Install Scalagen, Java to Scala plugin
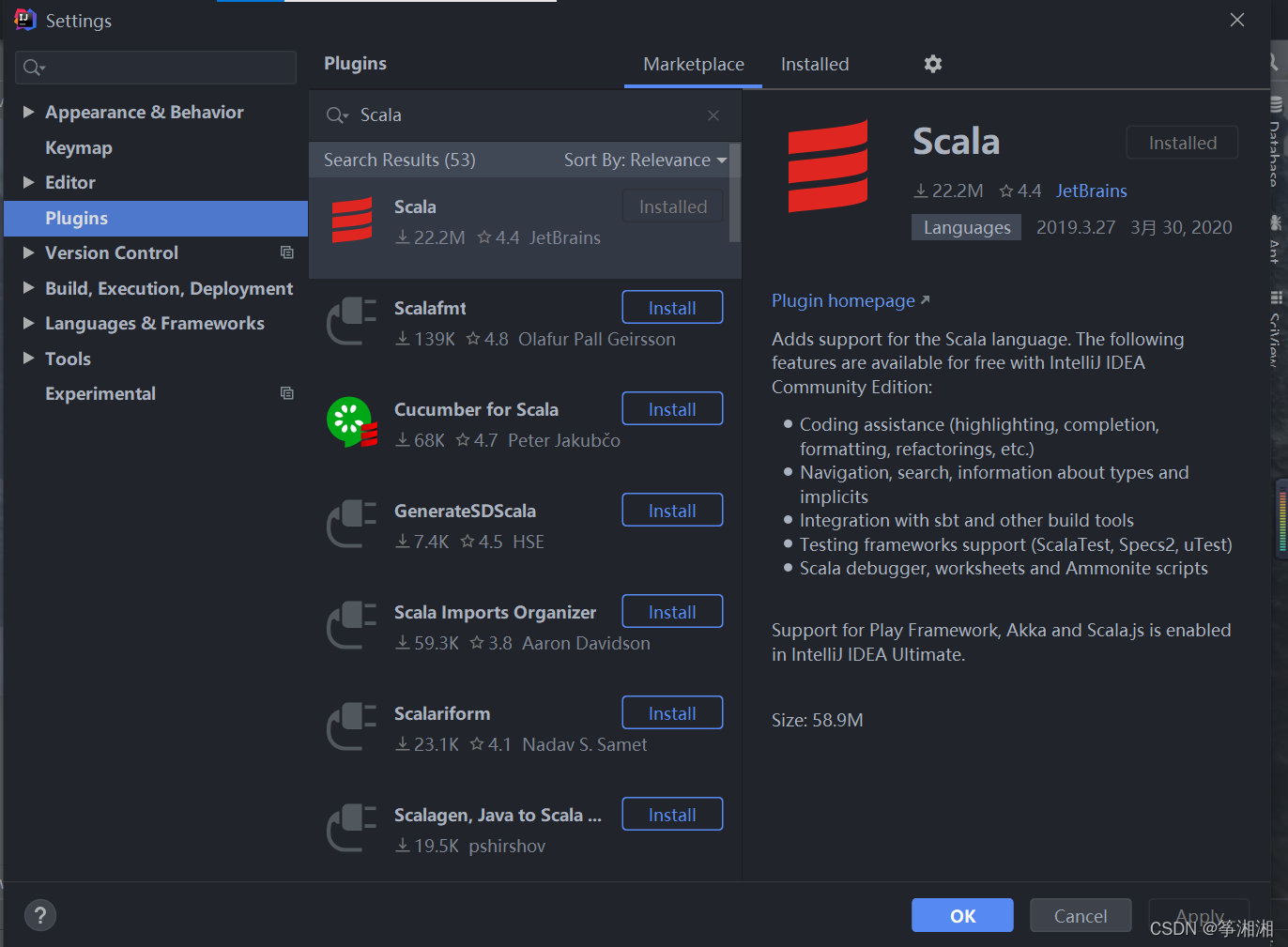Image resolution: width=1288 pixels, height=947 pixels. [672, 815]
